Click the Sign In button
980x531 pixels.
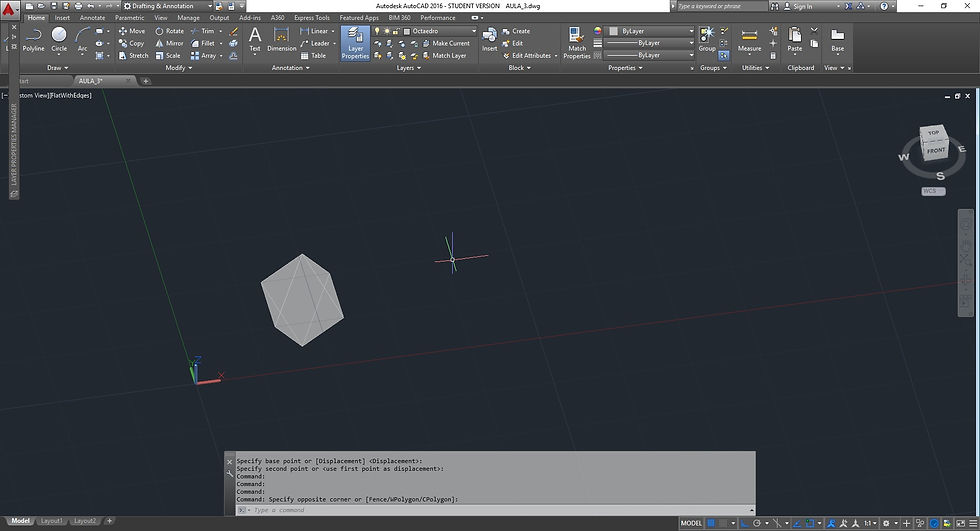pos(802,6)
